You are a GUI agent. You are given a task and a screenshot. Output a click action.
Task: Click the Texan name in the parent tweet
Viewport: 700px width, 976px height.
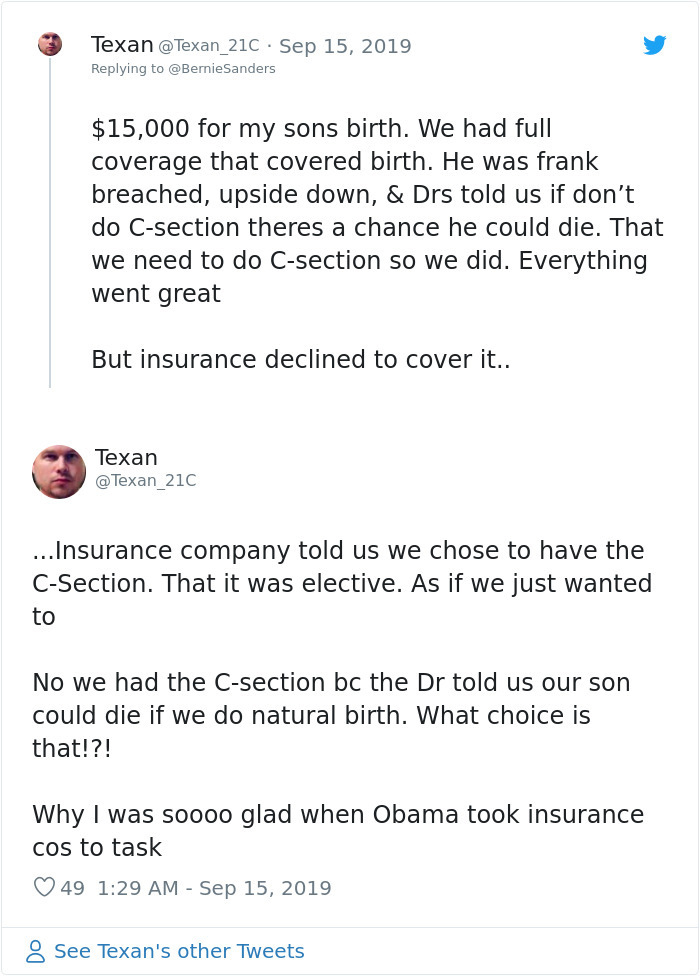pyautogui.click(x=122, y=45)
